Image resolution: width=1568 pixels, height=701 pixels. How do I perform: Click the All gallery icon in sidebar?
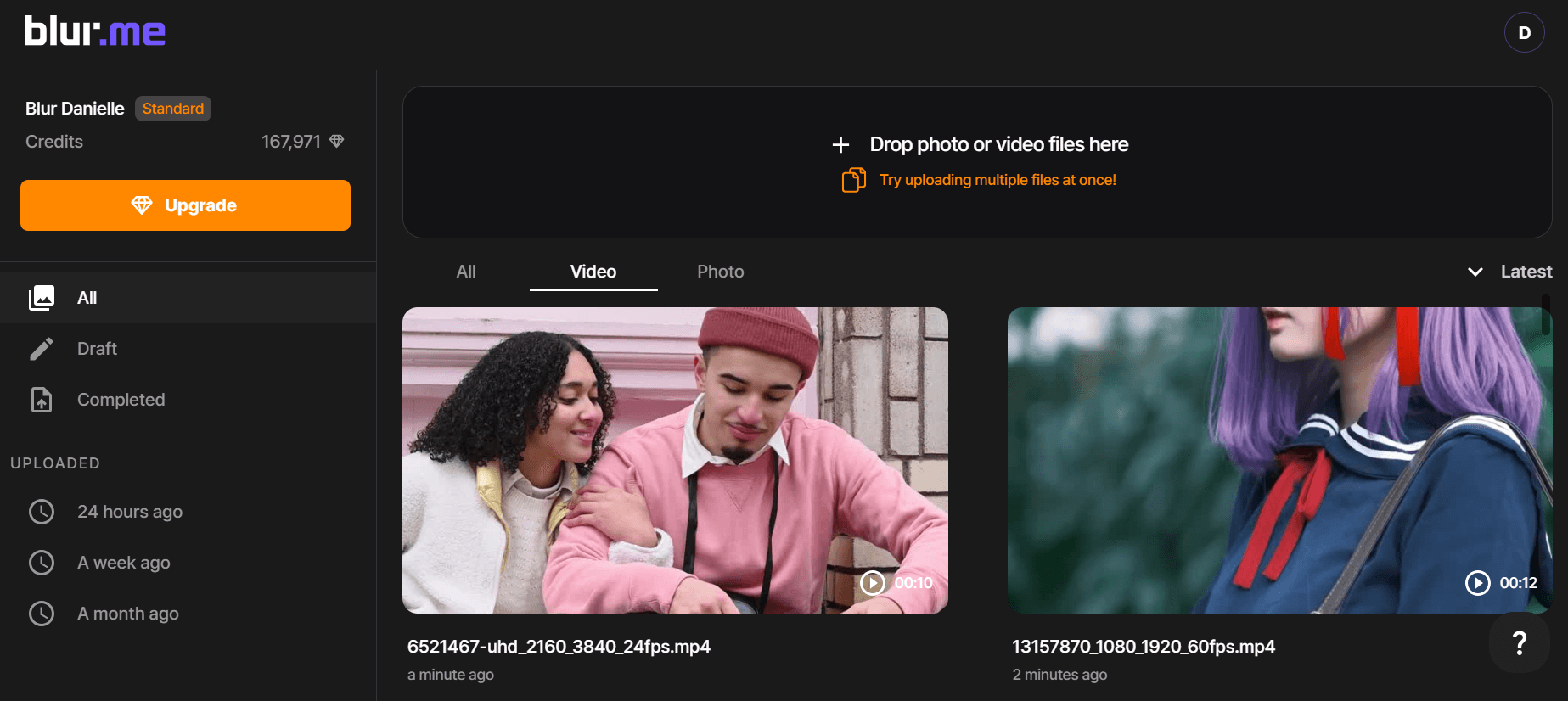pyautogui.click(x=42, y=298)
